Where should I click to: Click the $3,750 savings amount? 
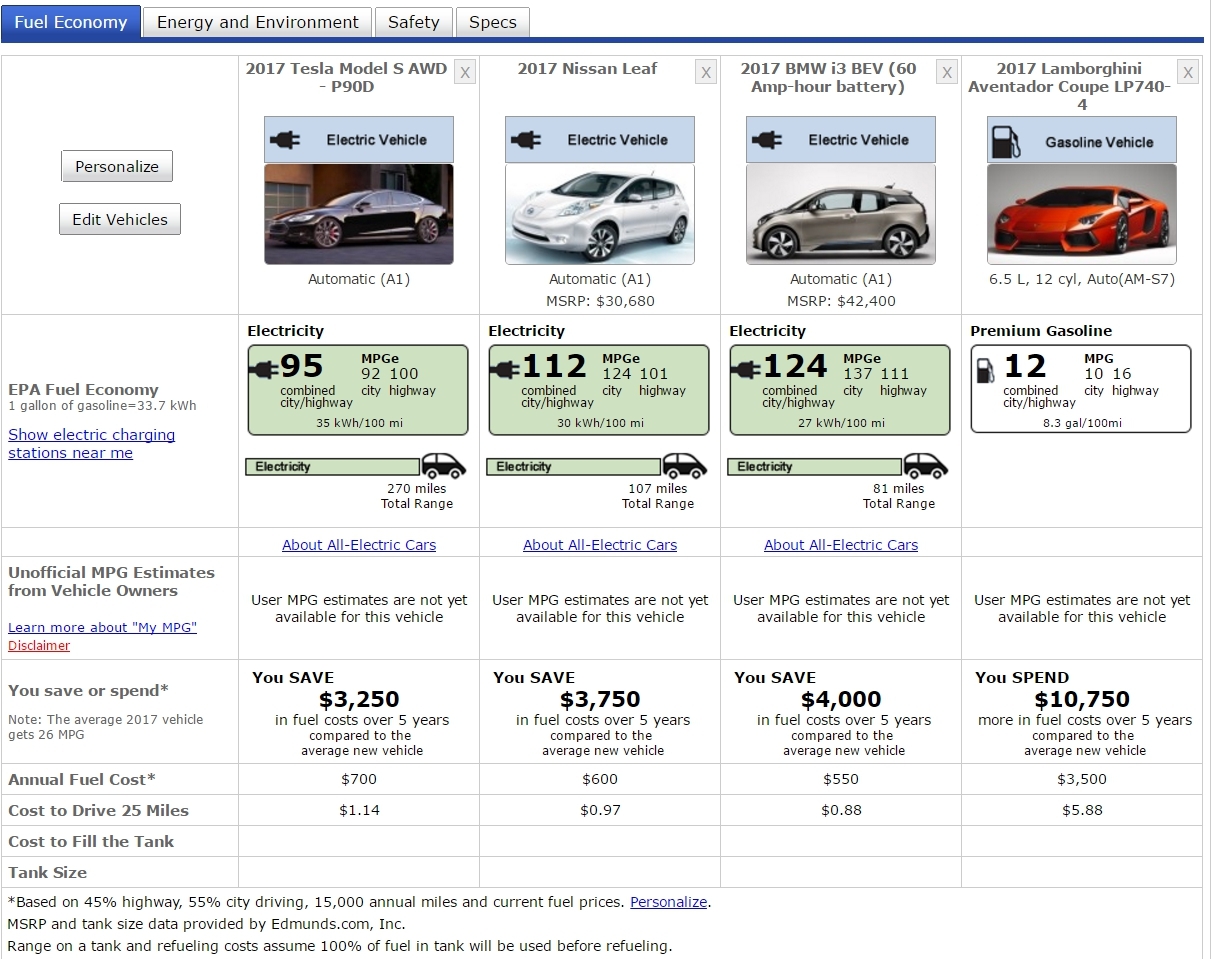pyautogui.click(x=600, y=700)
